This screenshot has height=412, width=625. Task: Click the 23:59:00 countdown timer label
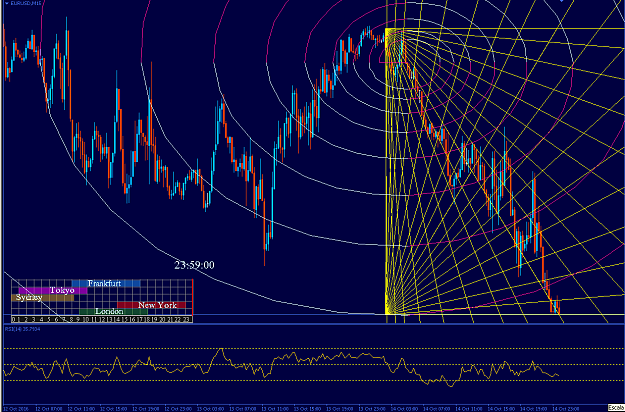point(194,265)
